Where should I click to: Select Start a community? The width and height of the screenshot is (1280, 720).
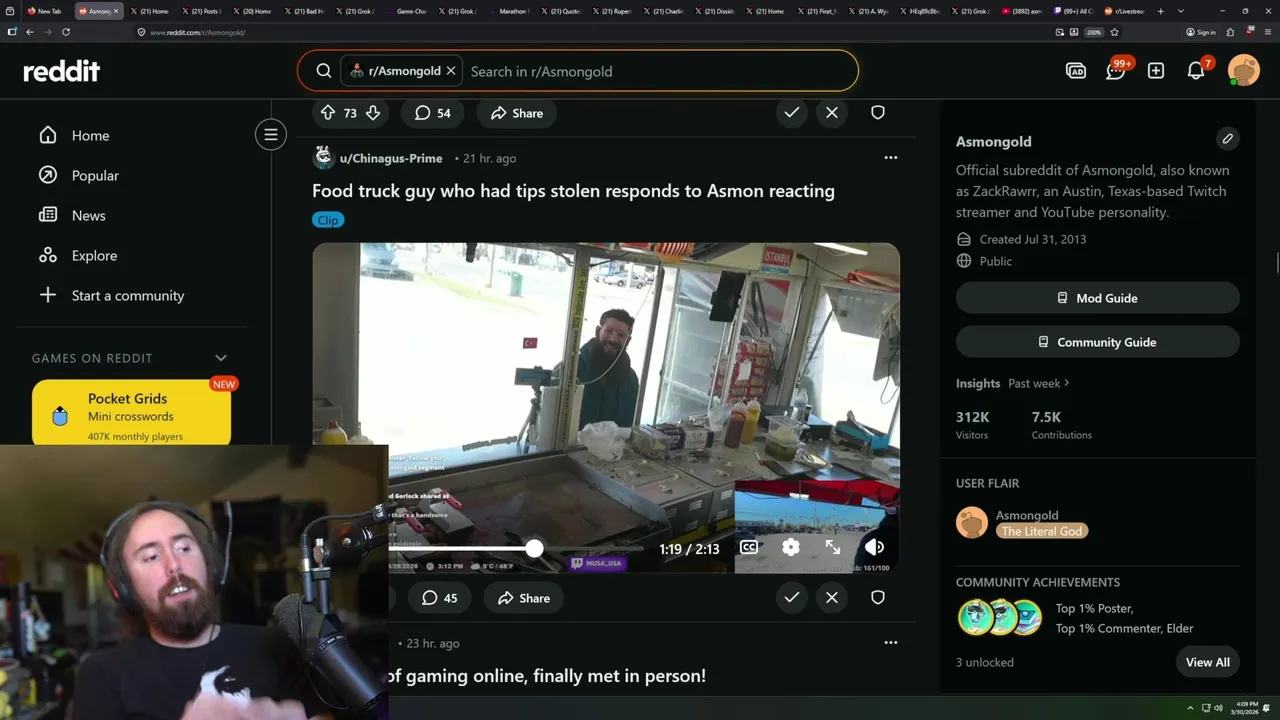[x=130, y=295]
